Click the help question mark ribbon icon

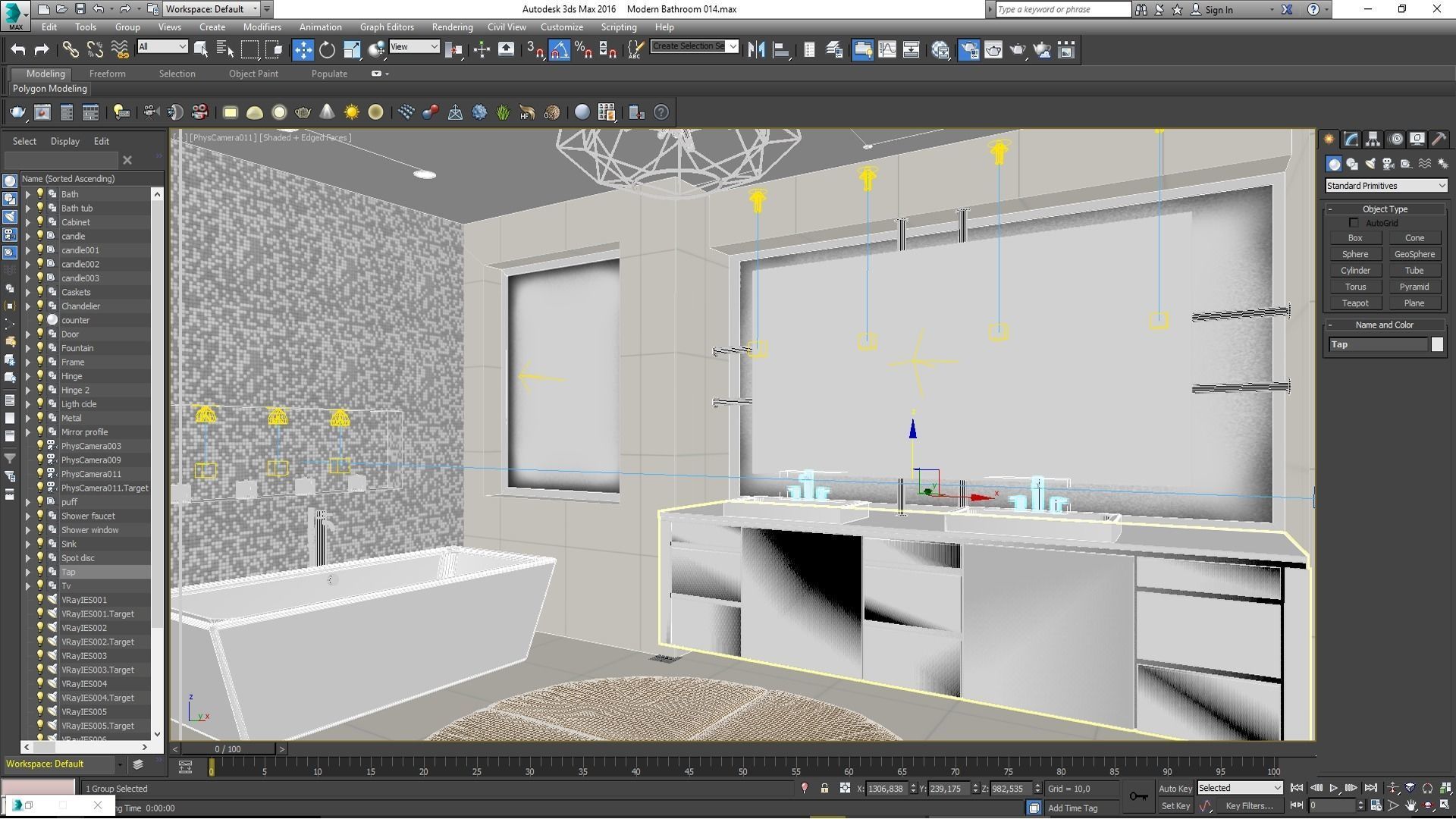point(661,112)
